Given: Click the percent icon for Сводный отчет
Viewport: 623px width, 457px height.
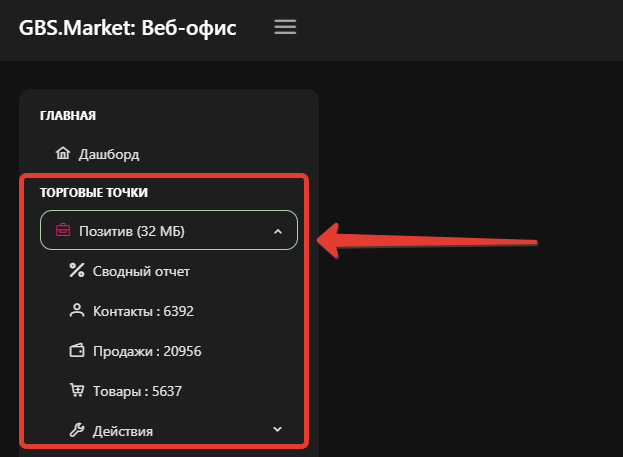Looking at the screenshot, I should (76, 270).
